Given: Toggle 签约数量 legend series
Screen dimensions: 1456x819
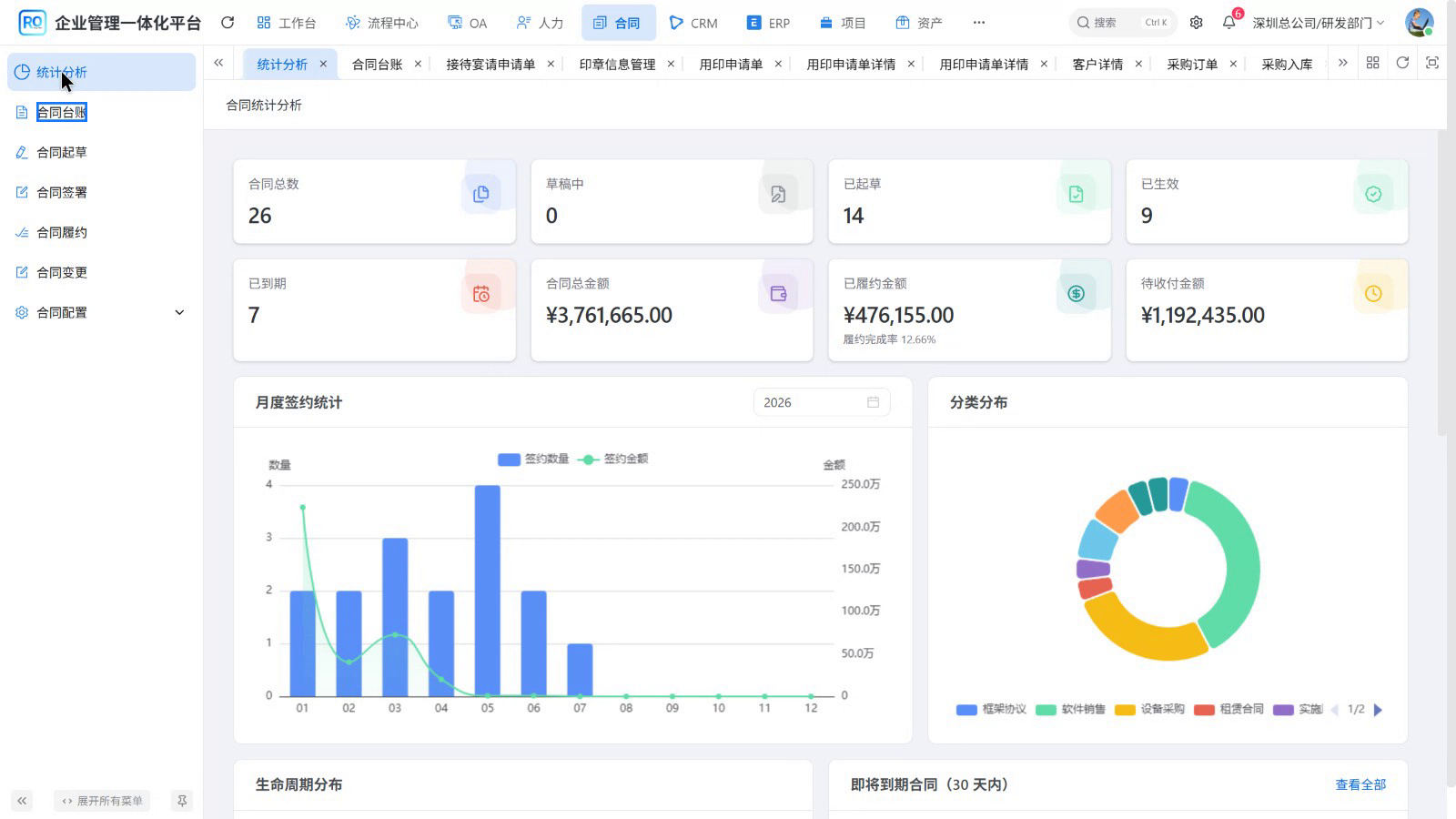Looking at the screenshot, I should click(x=533, y=459).
